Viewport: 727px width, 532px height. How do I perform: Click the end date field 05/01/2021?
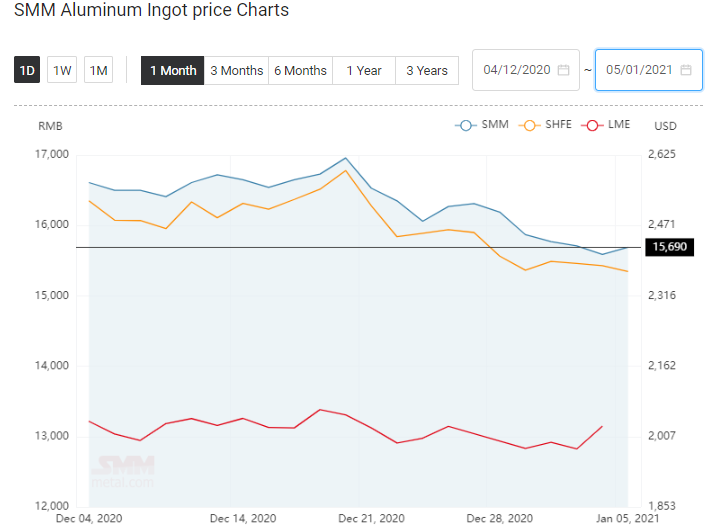649,70
